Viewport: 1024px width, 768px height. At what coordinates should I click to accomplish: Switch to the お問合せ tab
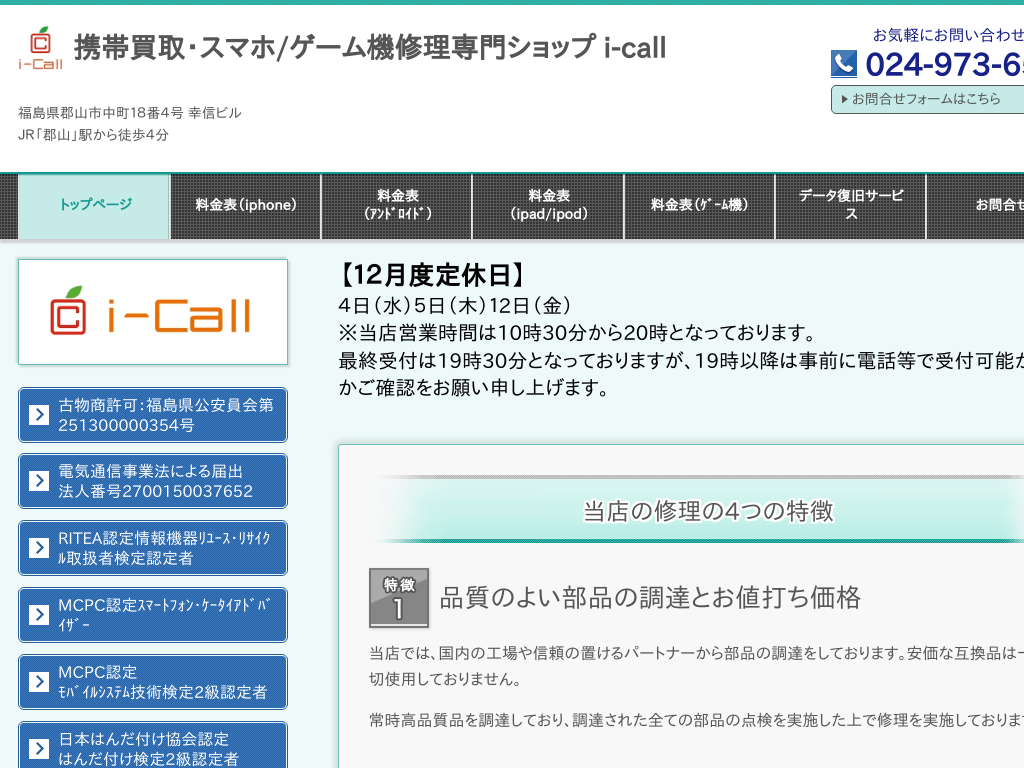point(990,205)
